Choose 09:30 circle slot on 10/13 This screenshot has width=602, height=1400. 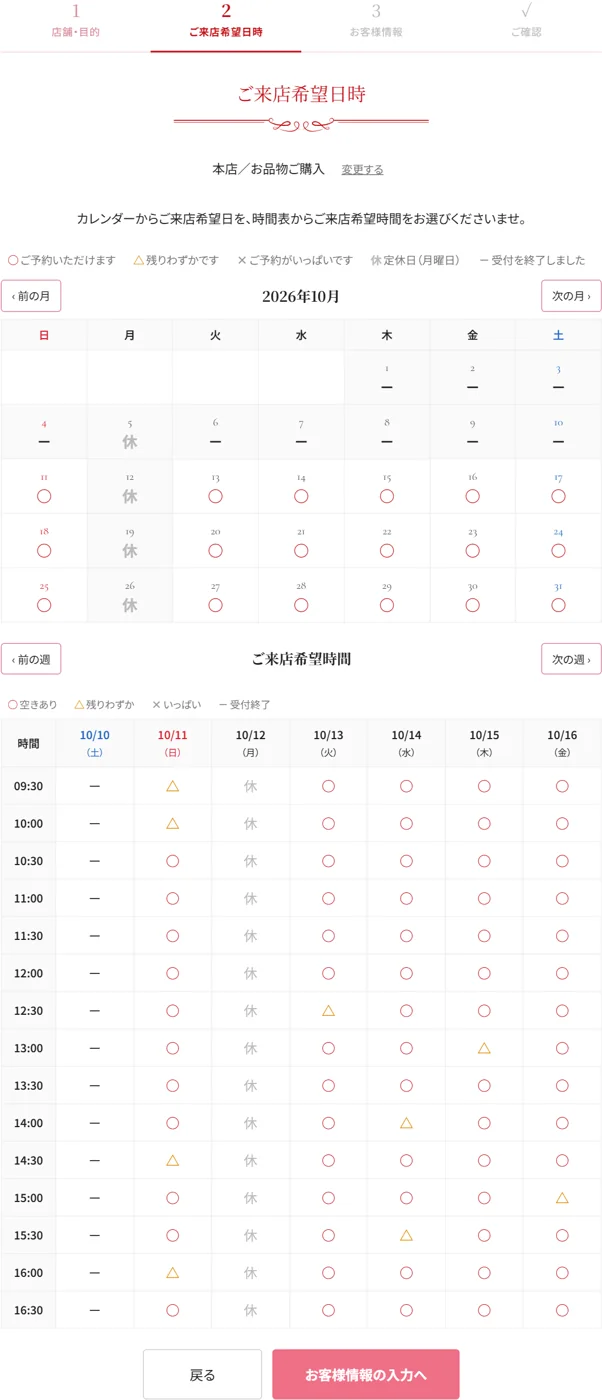point(328,786)
